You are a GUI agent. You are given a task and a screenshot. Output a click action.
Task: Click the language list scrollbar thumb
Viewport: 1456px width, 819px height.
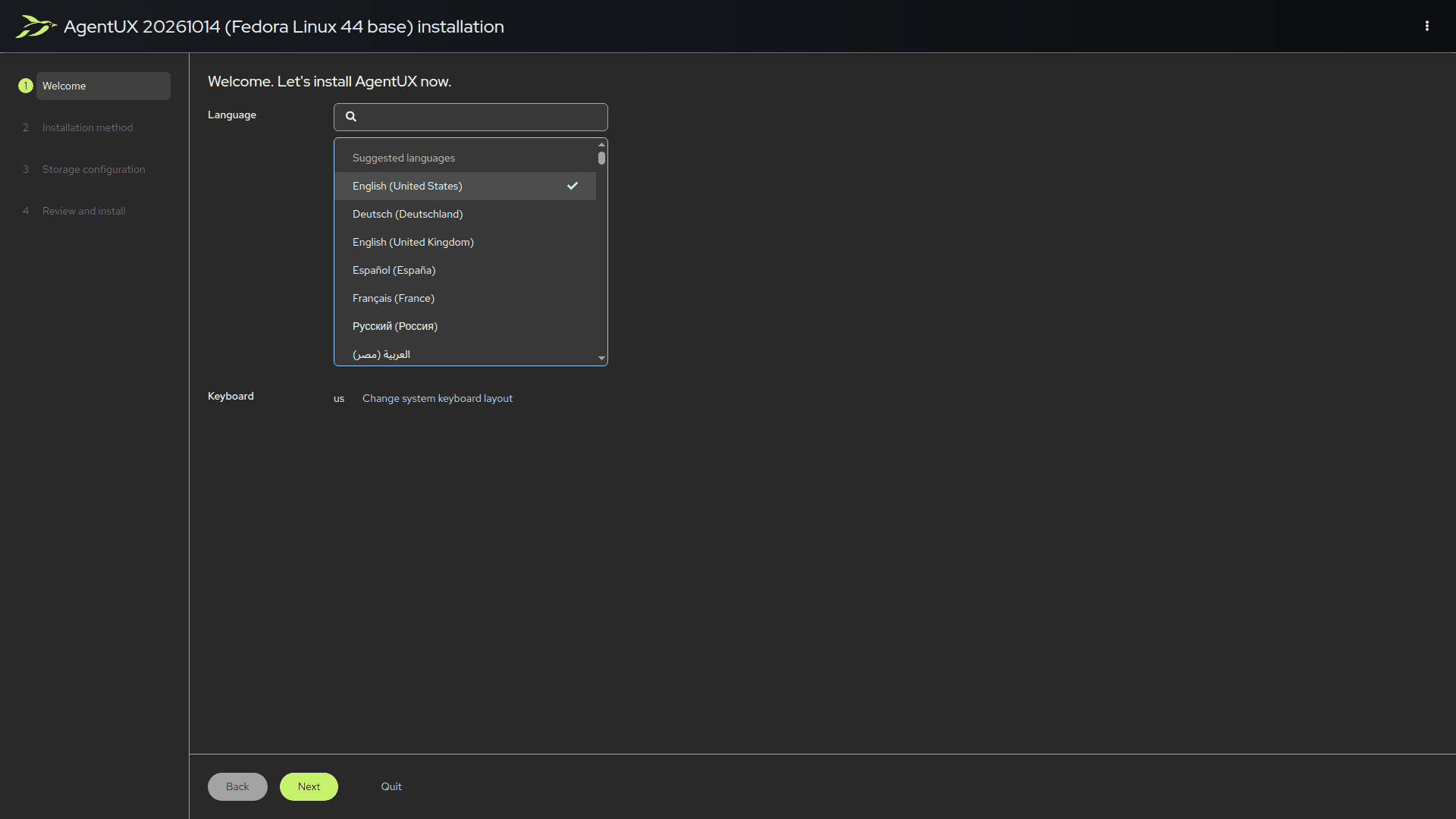tap(601, 158)
